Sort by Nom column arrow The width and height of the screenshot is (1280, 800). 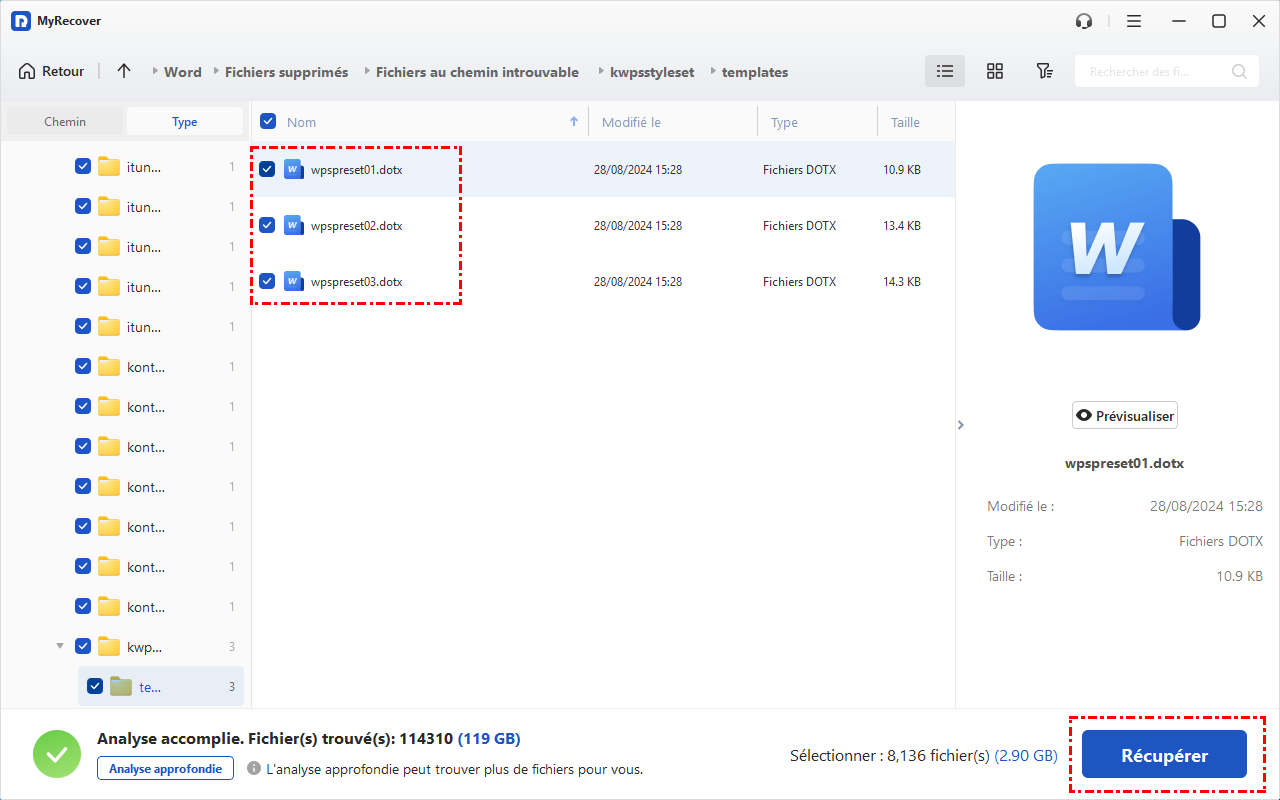click(574, 122)
